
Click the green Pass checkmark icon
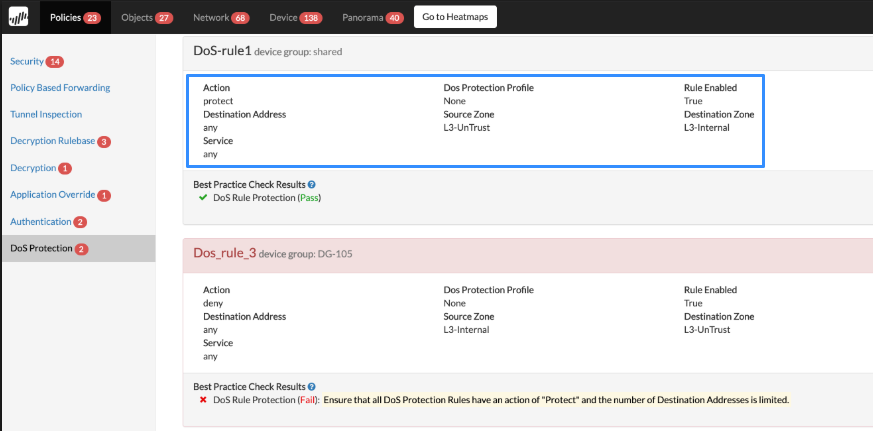203,198
